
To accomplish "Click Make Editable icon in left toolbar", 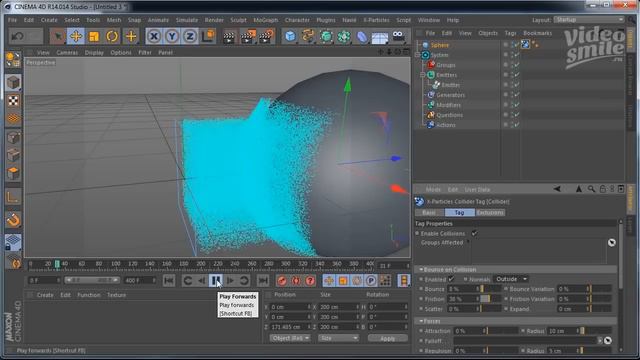I will point(13,60).
